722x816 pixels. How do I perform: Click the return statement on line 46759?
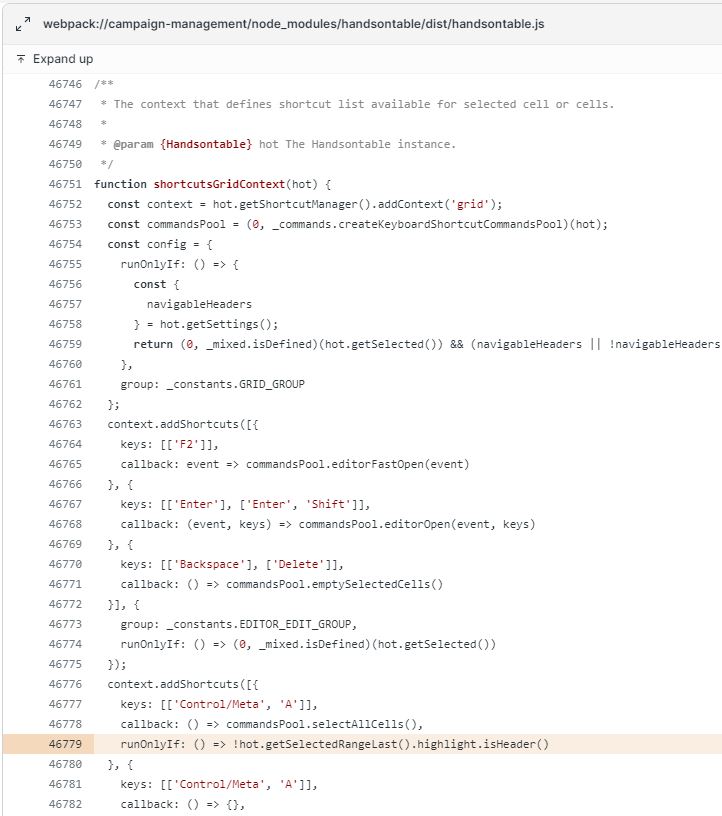coord(153,344)
